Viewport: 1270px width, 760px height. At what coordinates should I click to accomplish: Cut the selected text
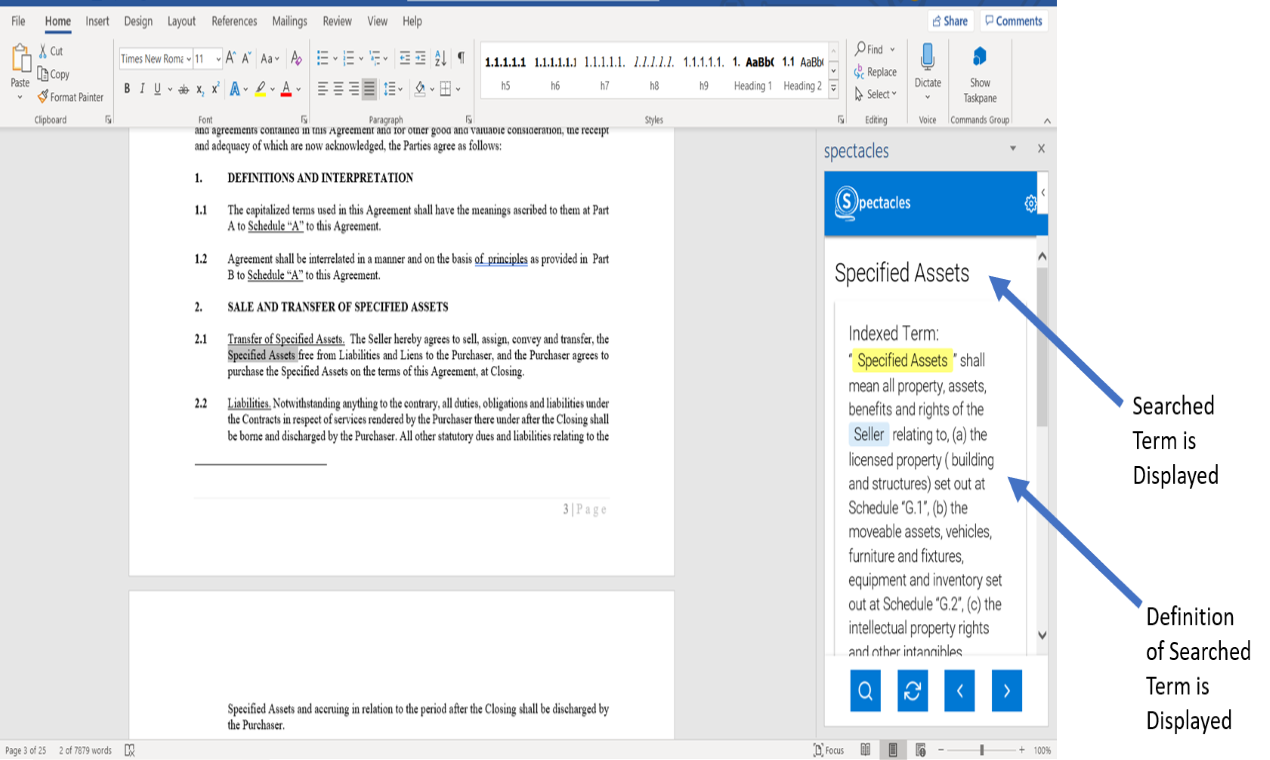pos(51,51)
